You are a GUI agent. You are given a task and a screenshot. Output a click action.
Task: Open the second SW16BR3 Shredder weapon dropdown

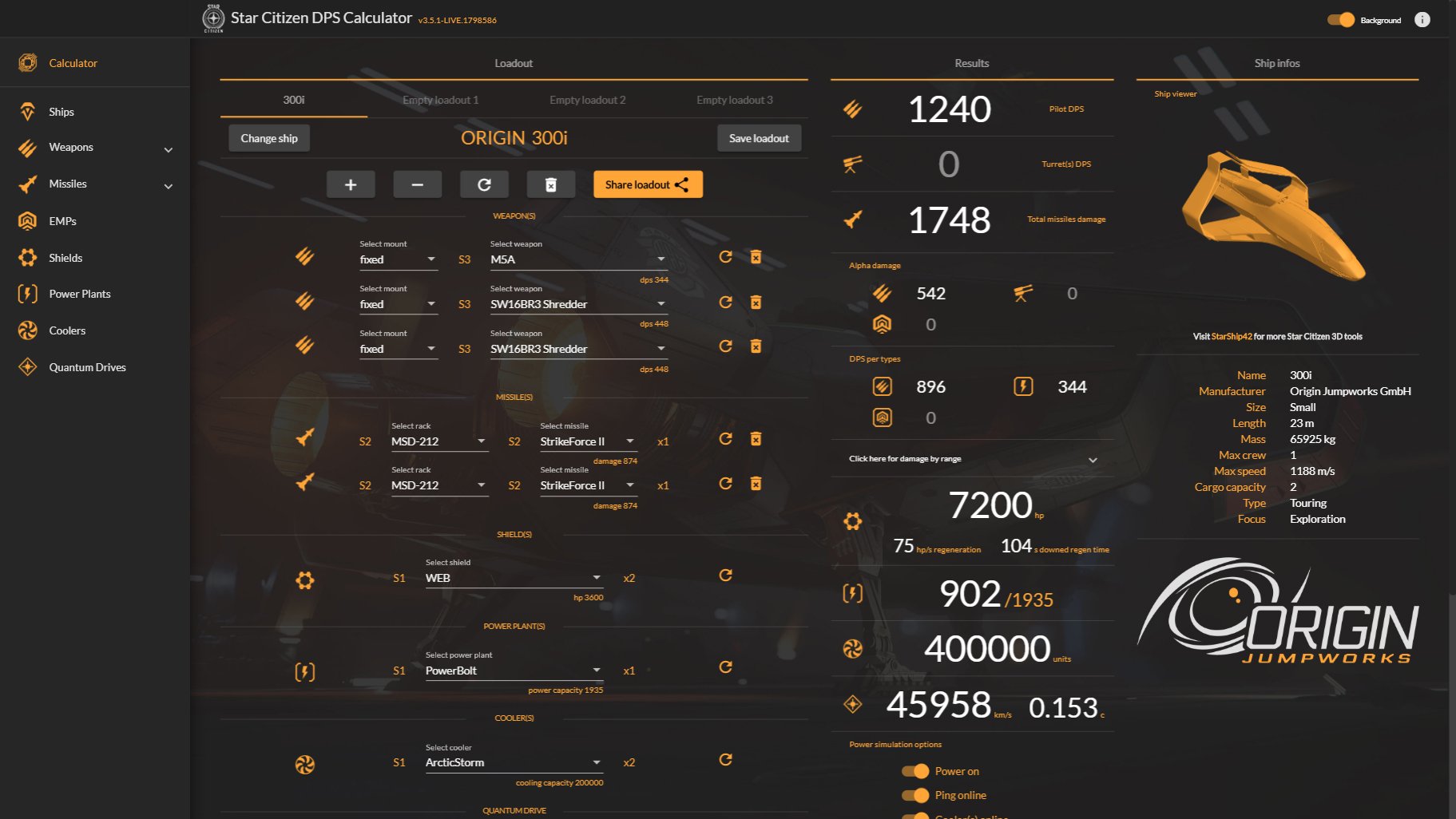(579, 349)
